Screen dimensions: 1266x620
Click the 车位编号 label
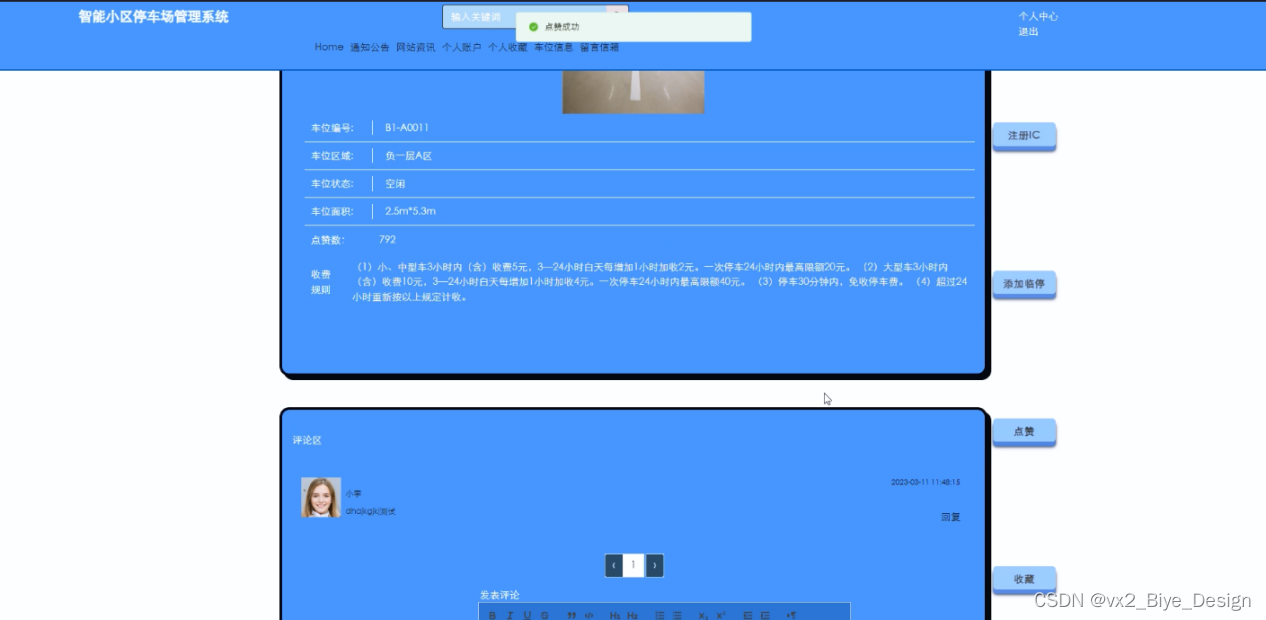[331, 128]
